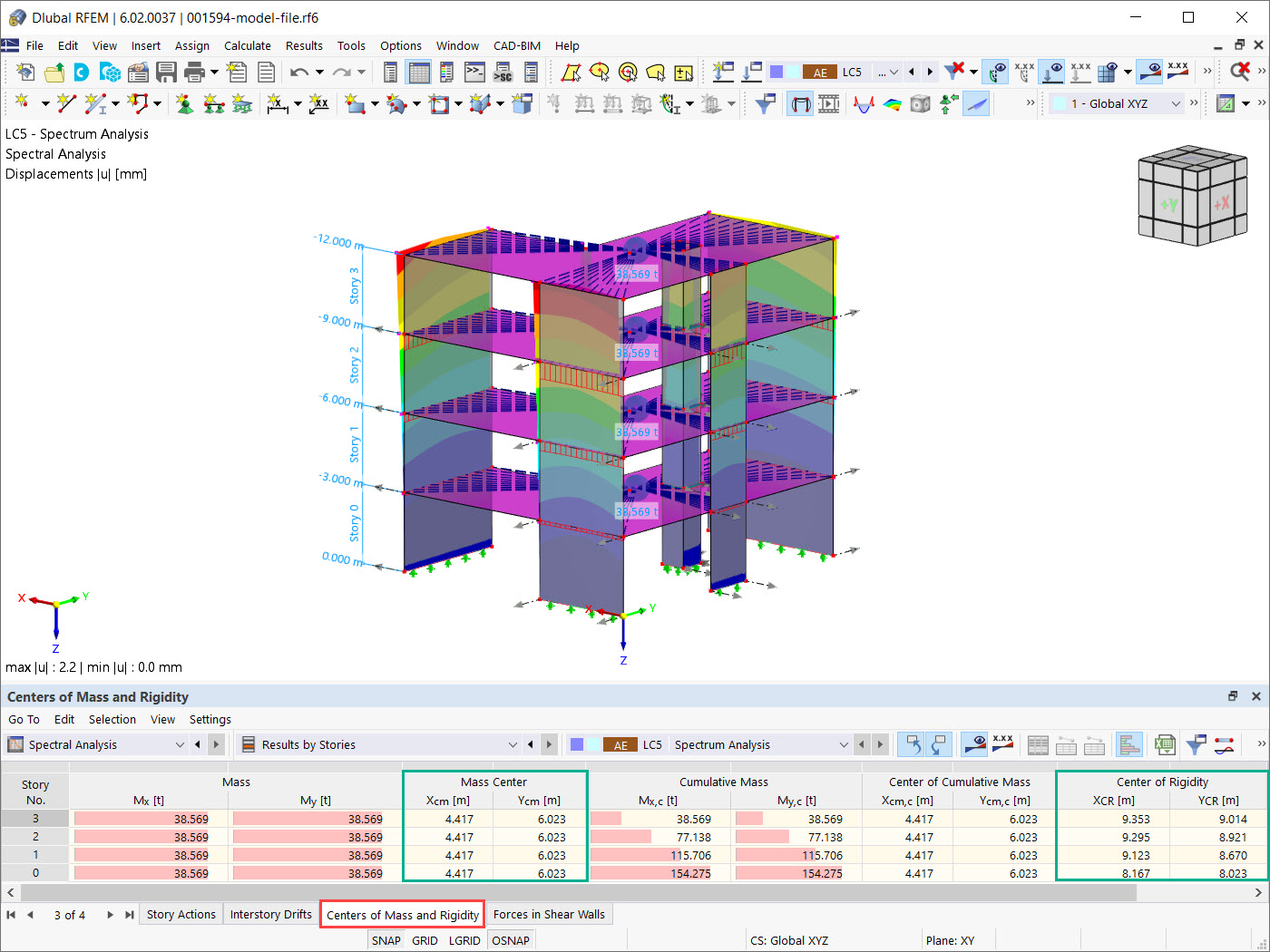Open the Calculate menu
Screen dimensions: 1270x952
(248, 45)
